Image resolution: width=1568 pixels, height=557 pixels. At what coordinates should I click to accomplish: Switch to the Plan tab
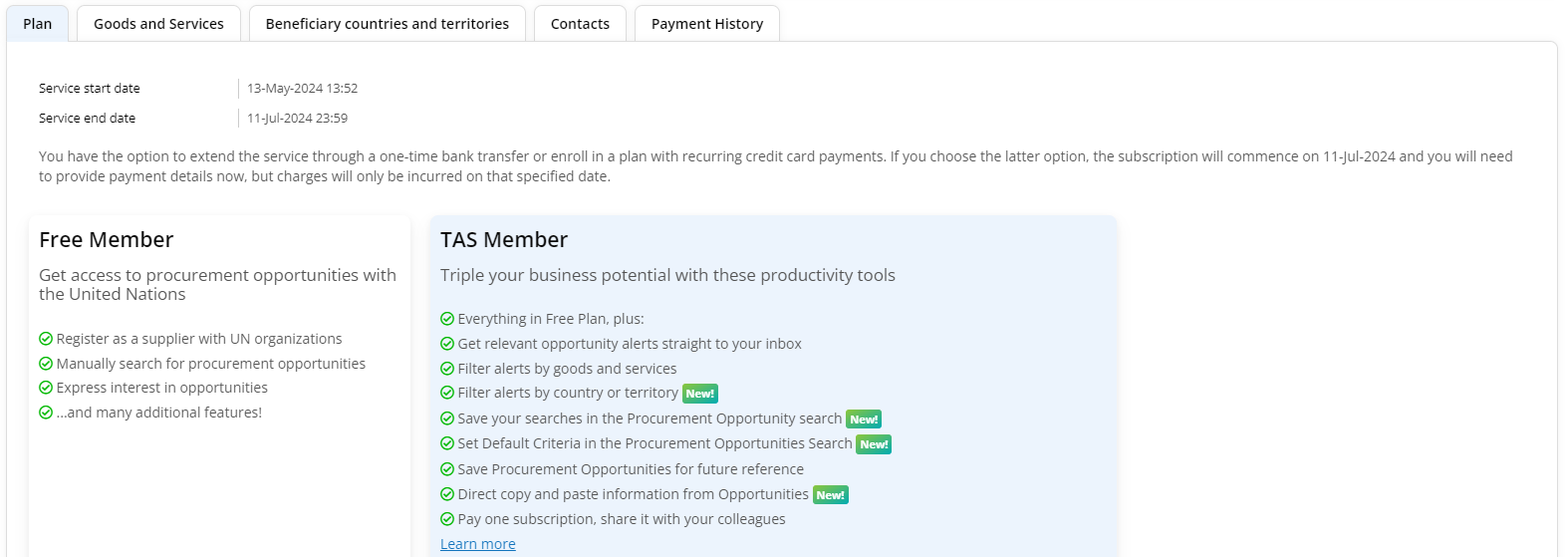[37, 24]
